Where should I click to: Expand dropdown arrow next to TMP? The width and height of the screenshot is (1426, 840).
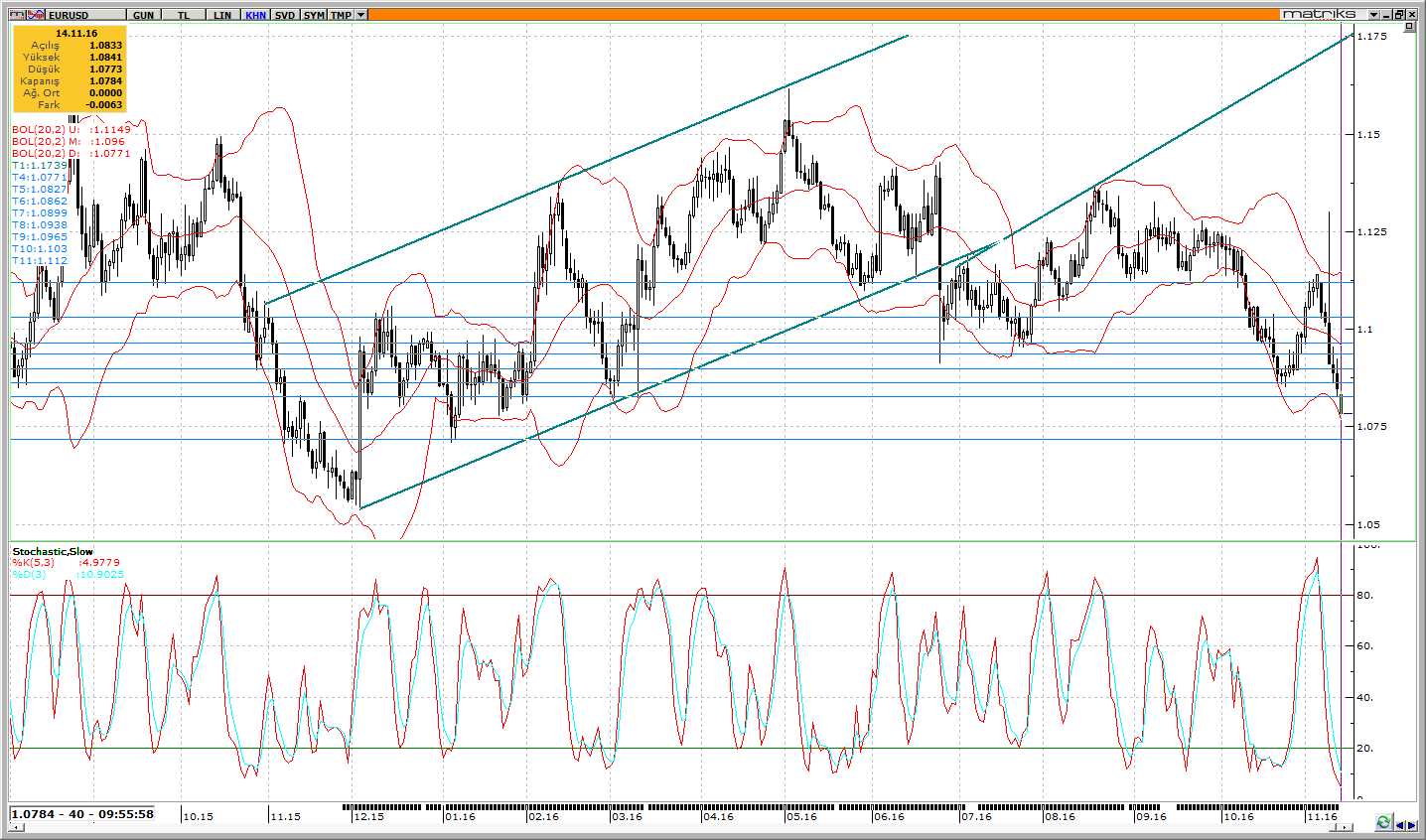click(x=360, y=15)
